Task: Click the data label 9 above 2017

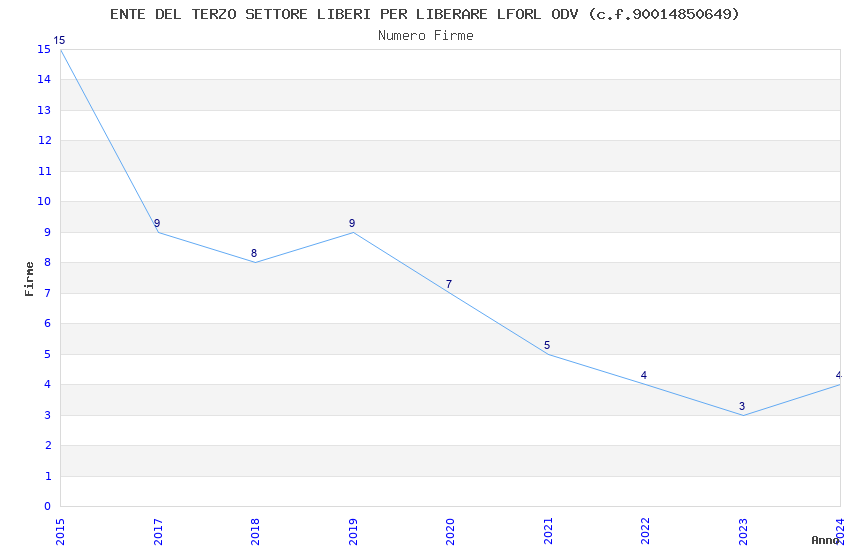Action: click(157, 223)
